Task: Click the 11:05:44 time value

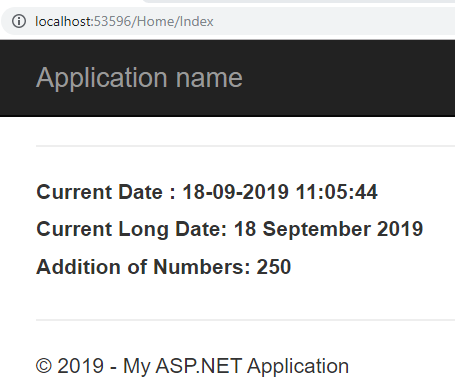Action: pos(337,192)
